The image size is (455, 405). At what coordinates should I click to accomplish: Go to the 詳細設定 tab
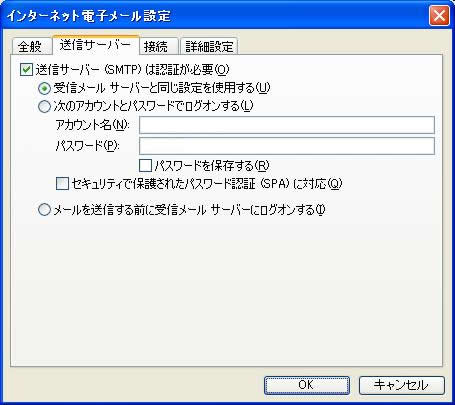tap(209, 46)
